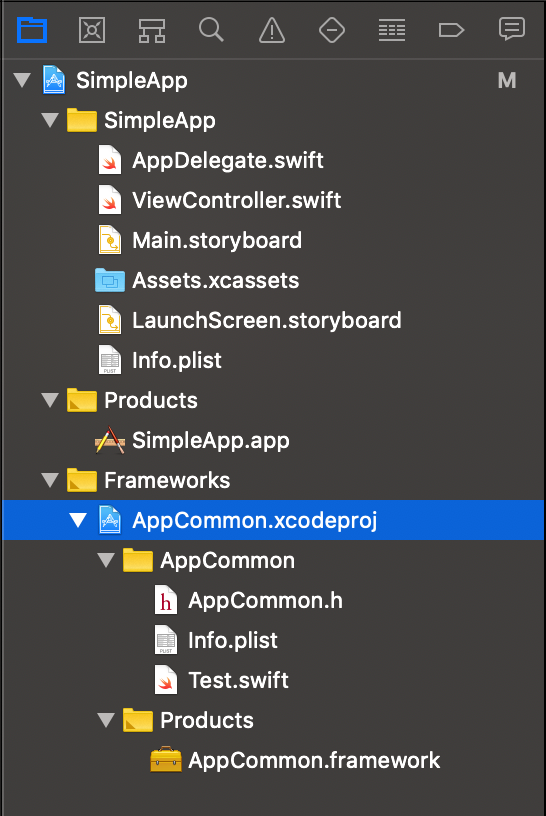Open the Symbol navigator hierarchy icon
This screenshot has width=546, height=816.
(x=151, y=30)
